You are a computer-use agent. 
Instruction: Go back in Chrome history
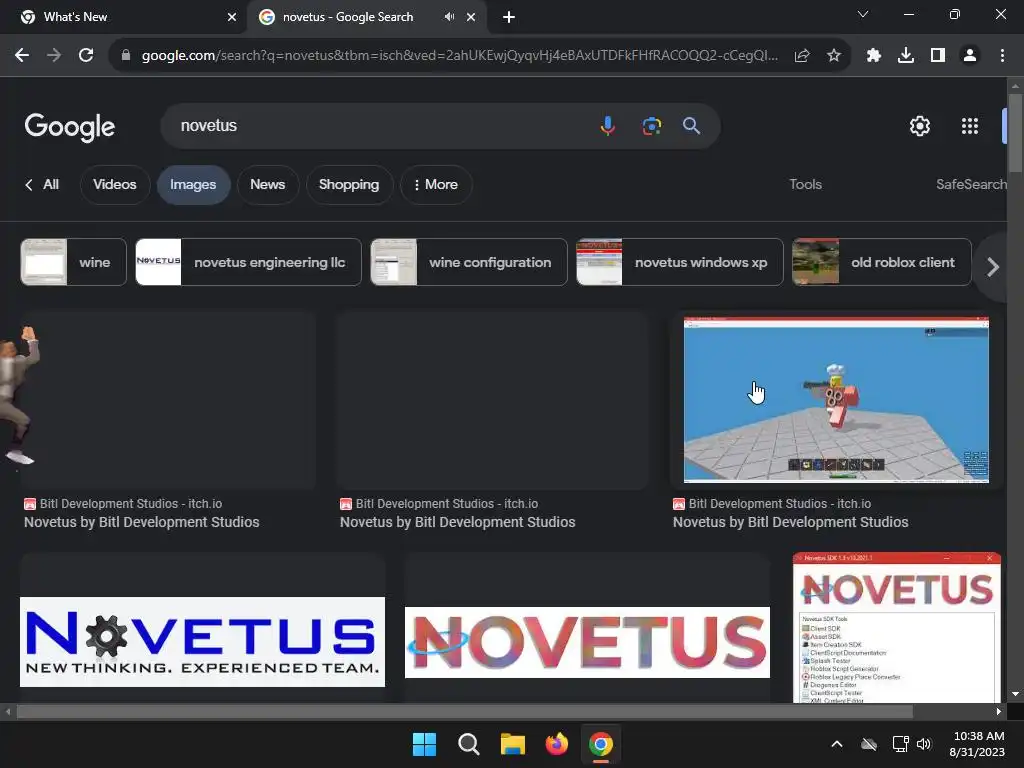22,56
